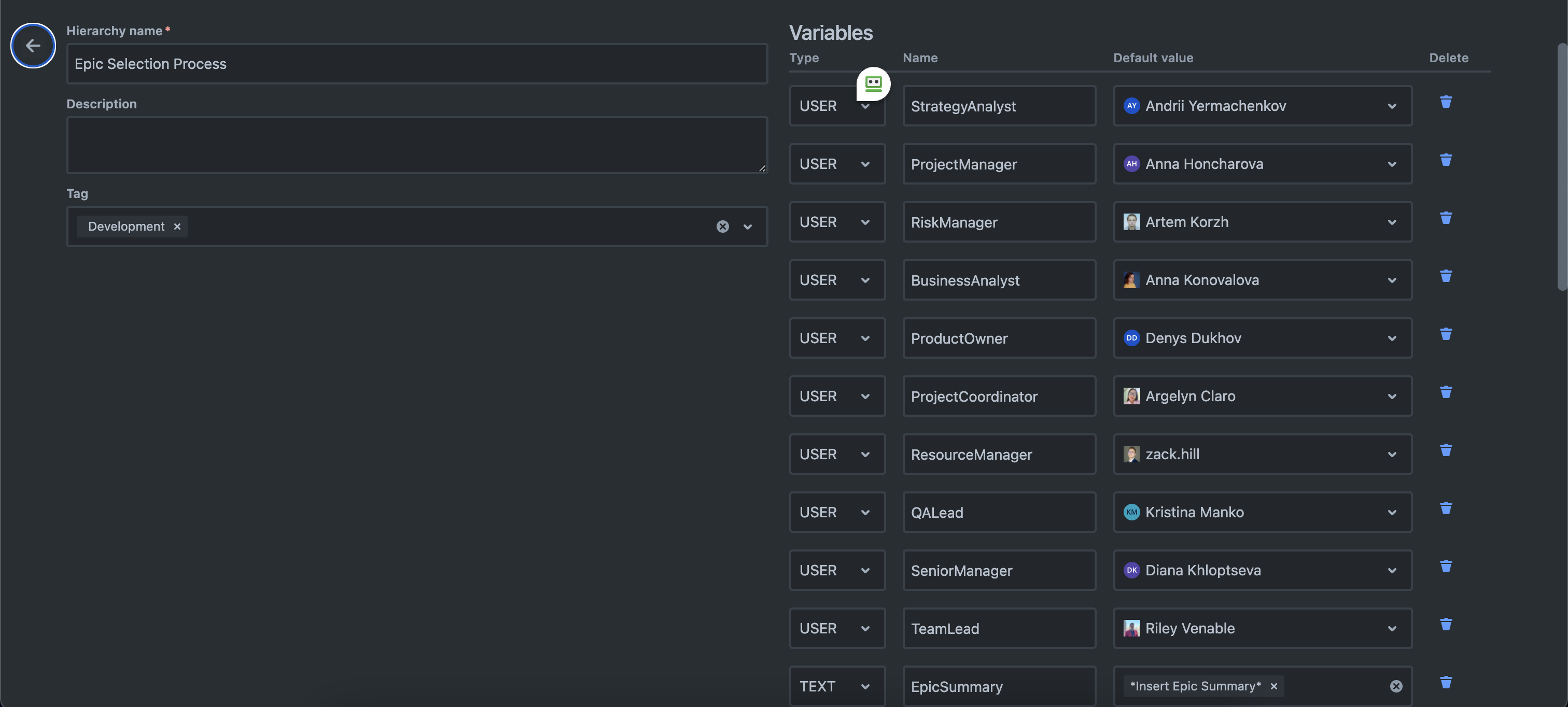Click the back arrow button
This screenshot has height=707, width=1568.
click(x=33, y=46)
